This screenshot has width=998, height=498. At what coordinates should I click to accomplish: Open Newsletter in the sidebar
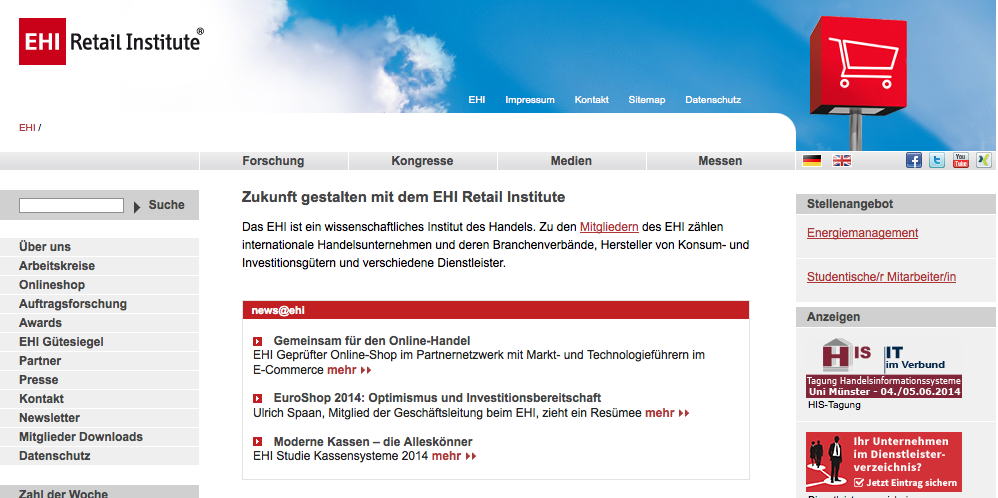[99, 418]
